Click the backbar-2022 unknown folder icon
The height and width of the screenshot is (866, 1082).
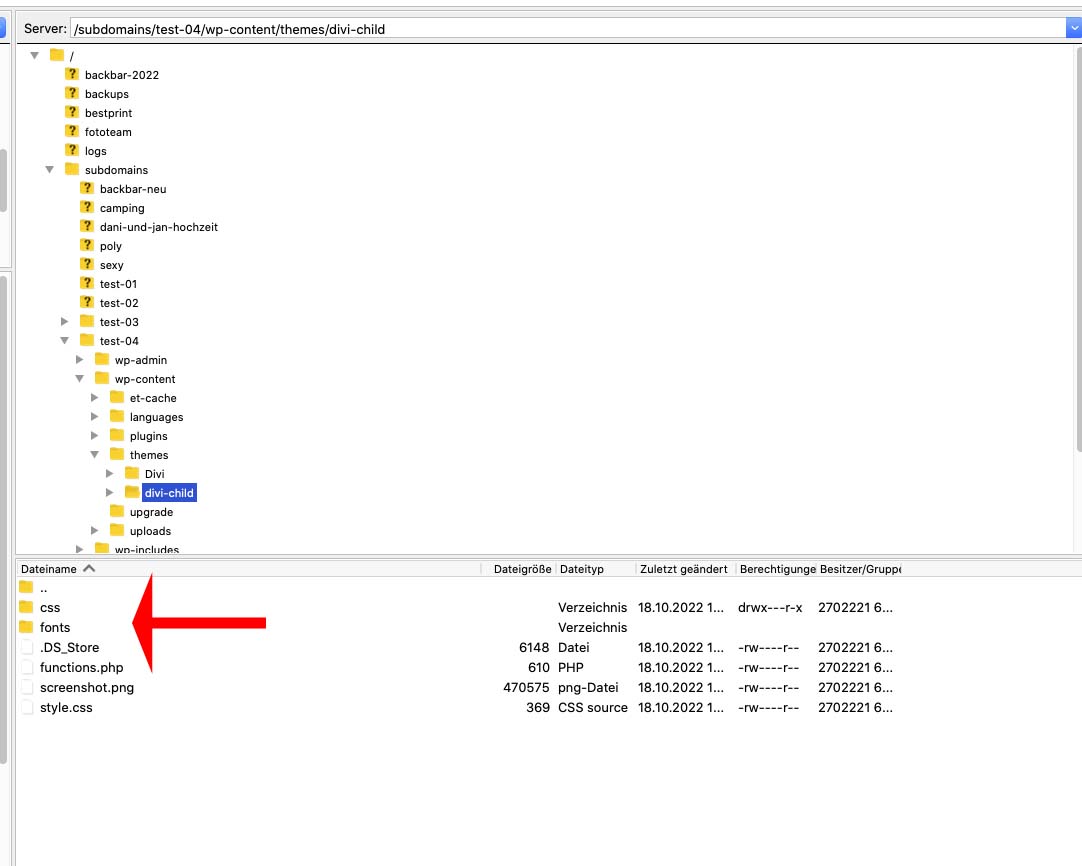[x=72, y=75]
